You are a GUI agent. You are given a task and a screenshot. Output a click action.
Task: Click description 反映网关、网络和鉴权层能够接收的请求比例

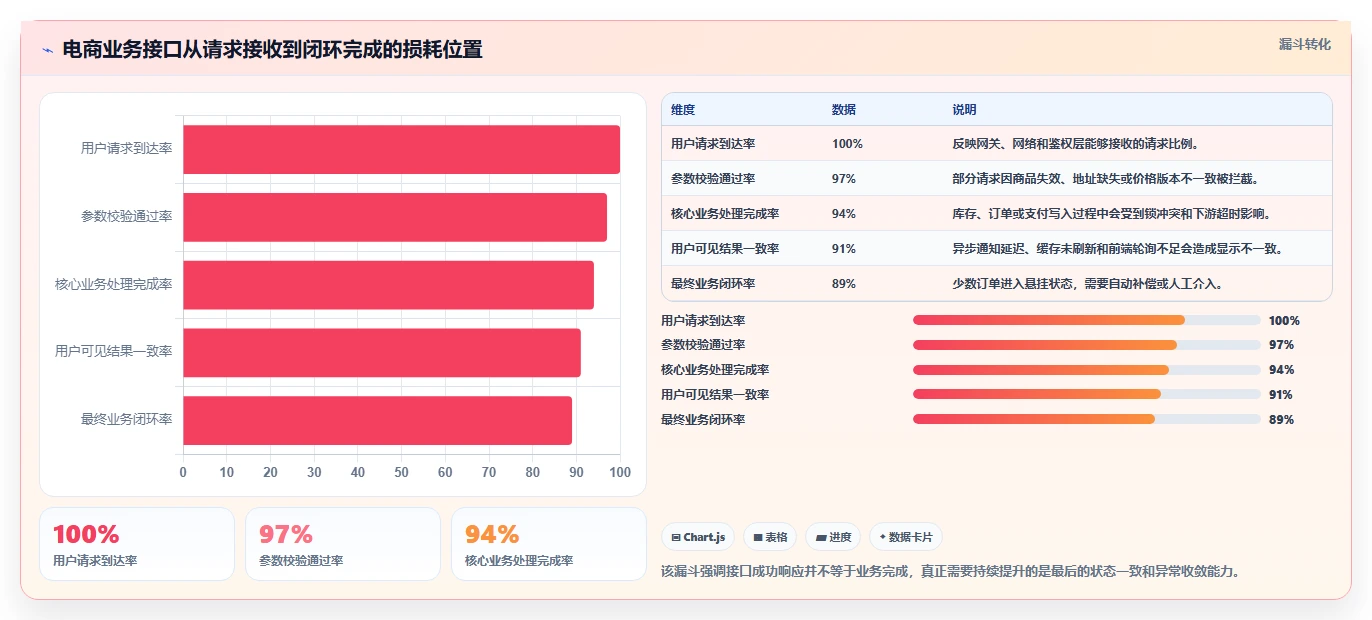[x=1075, y=144]
